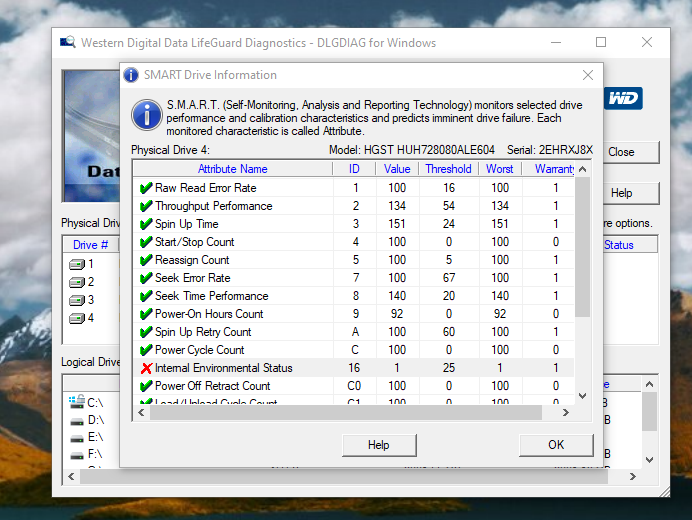The width and height of the screenshot is (692, 520).
Task: Select the F:\ logical drive icon
Action: (x=77, y=455)
